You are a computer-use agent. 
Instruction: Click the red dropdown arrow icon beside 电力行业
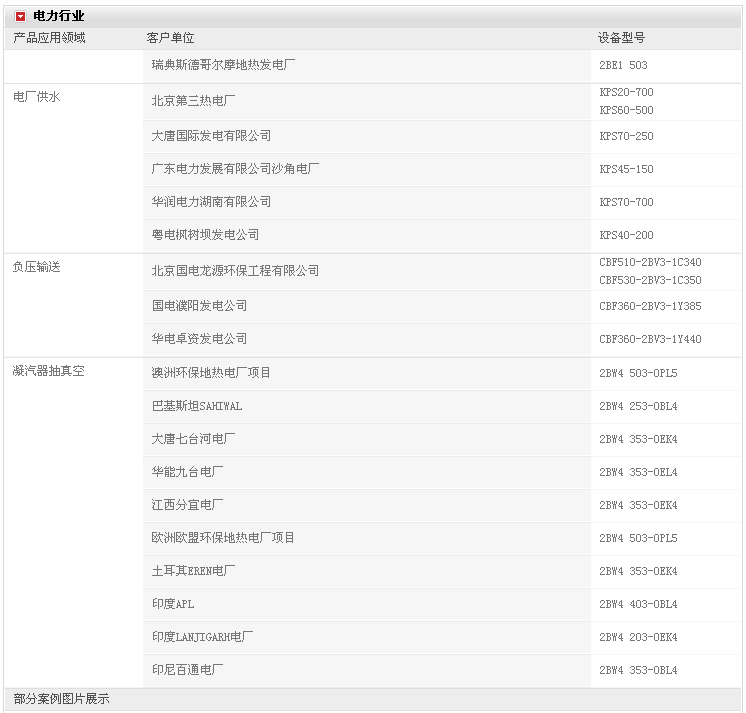(x=20, y=17)
